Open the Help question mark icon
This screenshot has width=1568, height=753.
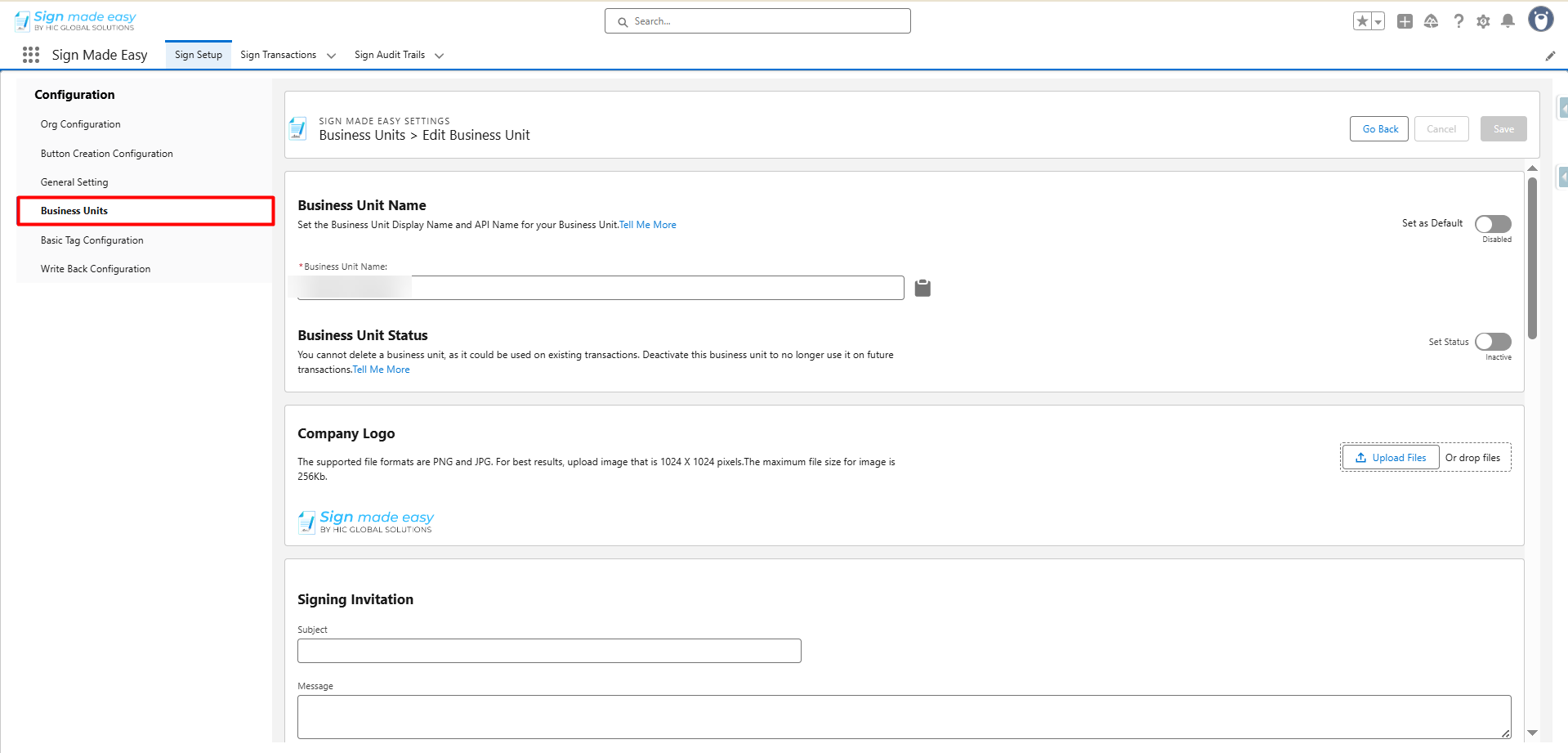click(x=1459, y=21)
